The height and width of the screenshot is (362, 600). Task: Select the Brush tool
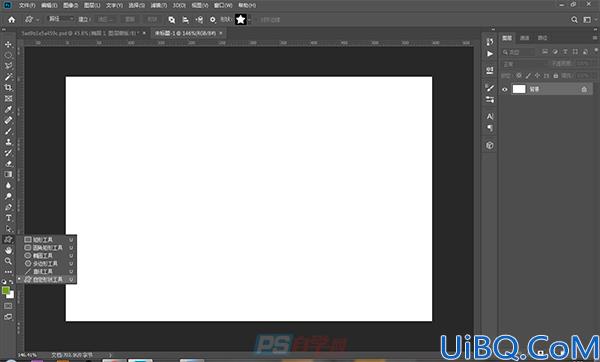click(x=8, y=131)
